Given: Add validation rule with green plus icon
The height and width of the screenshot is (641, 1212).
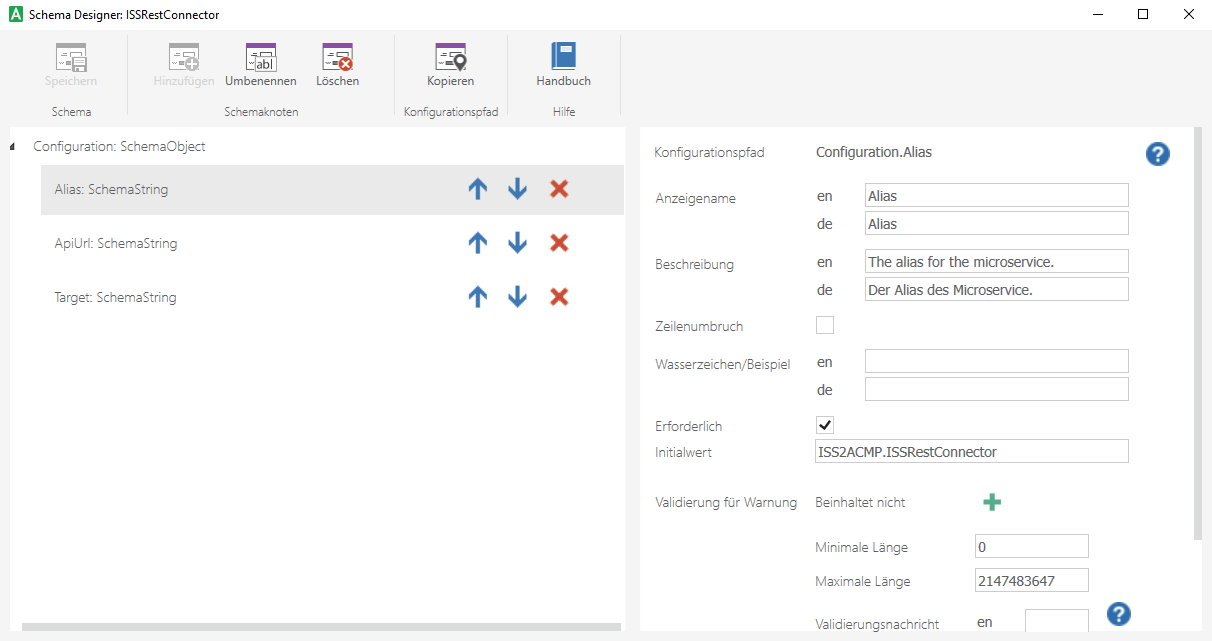Looking at the screenshot, I should [992, 502].
